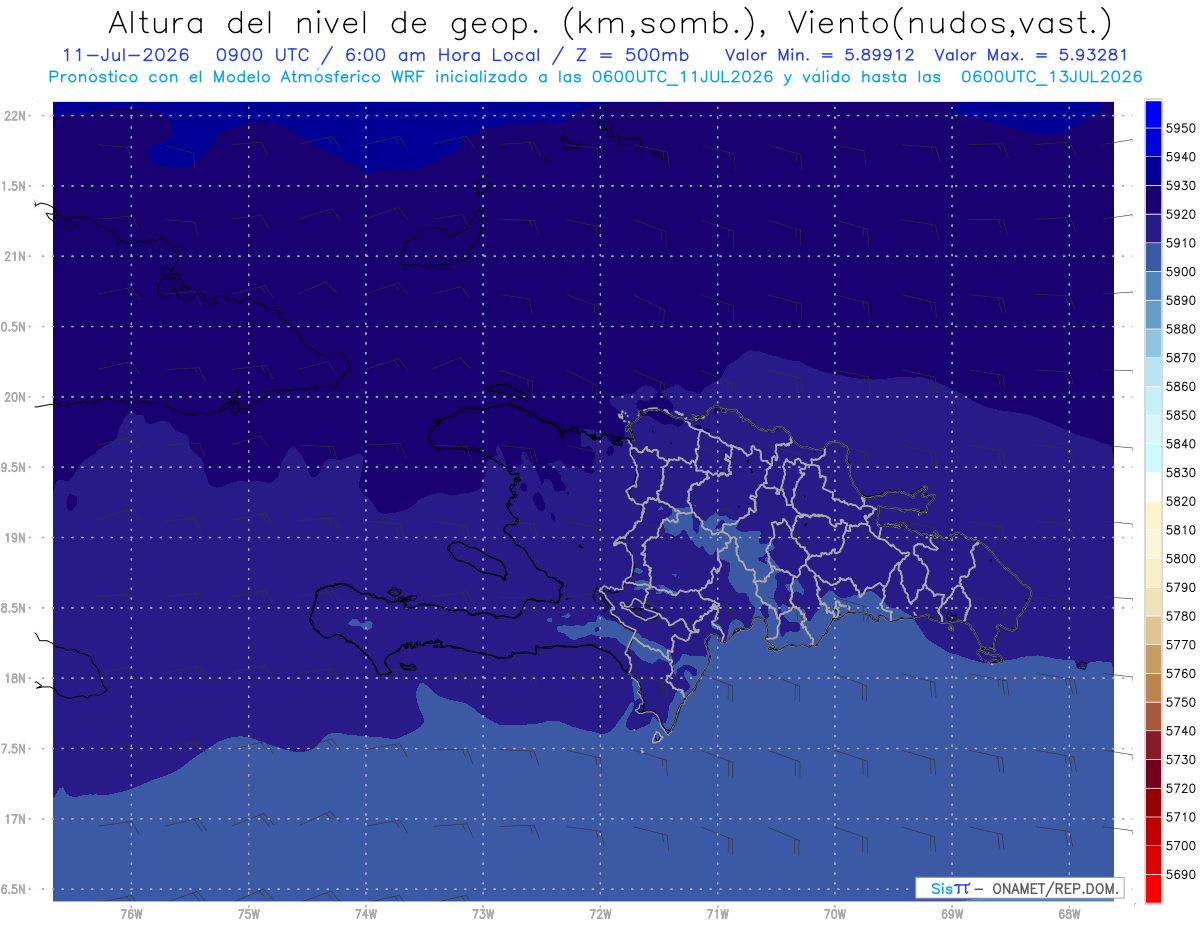The height and width of the screenshot is (927, 1200).
Task: Click the longitude axis label '72W'
Action: point(600,914)
